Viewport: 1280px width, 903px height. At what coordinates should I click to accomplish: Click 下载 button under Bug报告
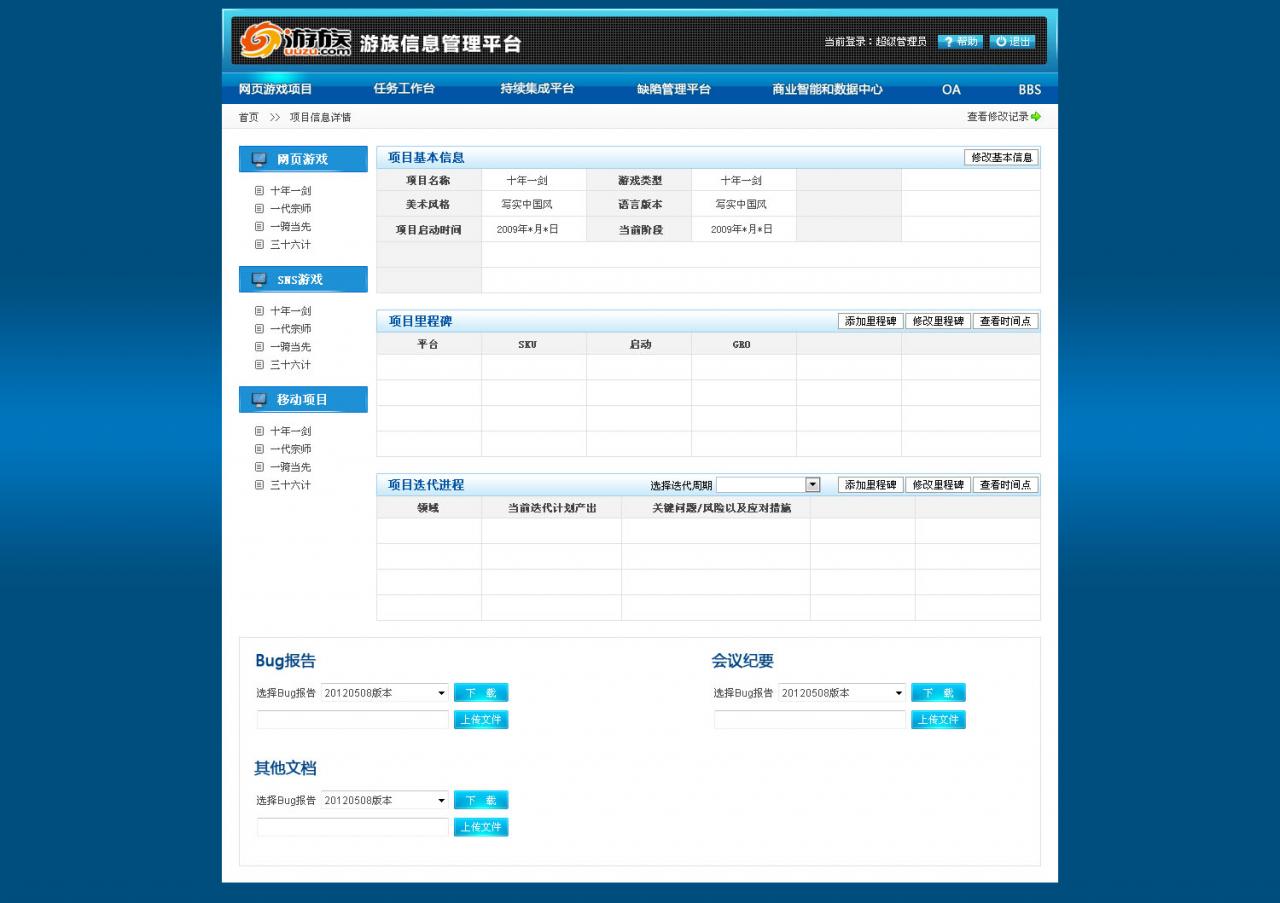481,692
